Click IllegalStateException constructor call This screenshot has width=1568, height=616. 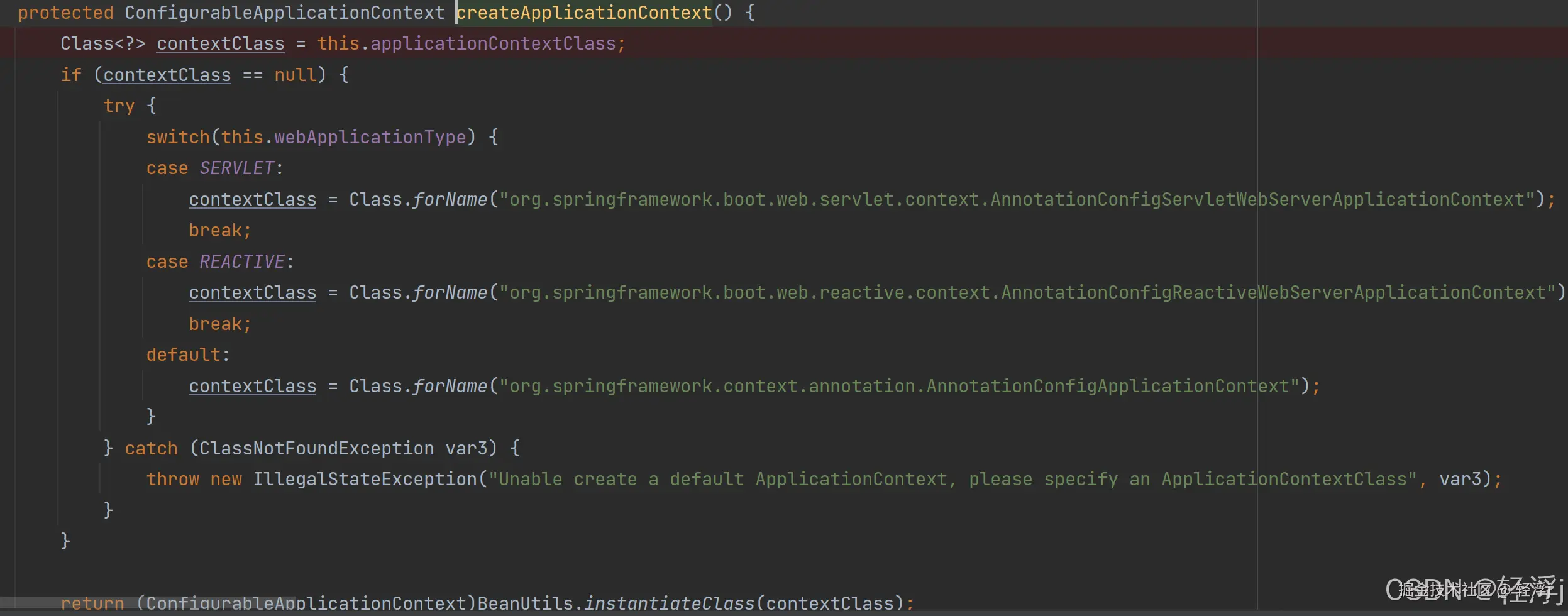click(x=365, y=479)
